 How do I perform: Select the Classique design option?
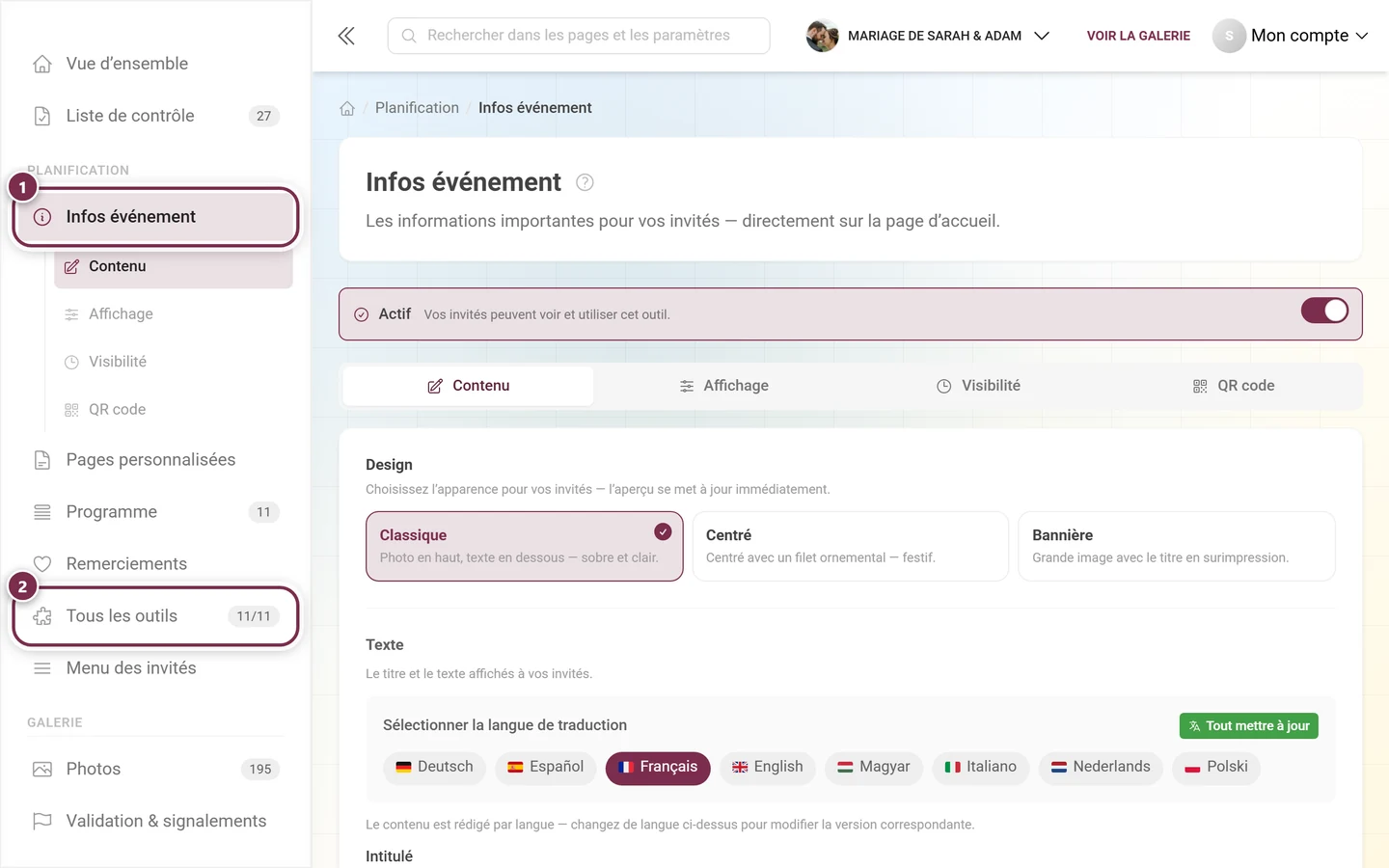point(525,546)
